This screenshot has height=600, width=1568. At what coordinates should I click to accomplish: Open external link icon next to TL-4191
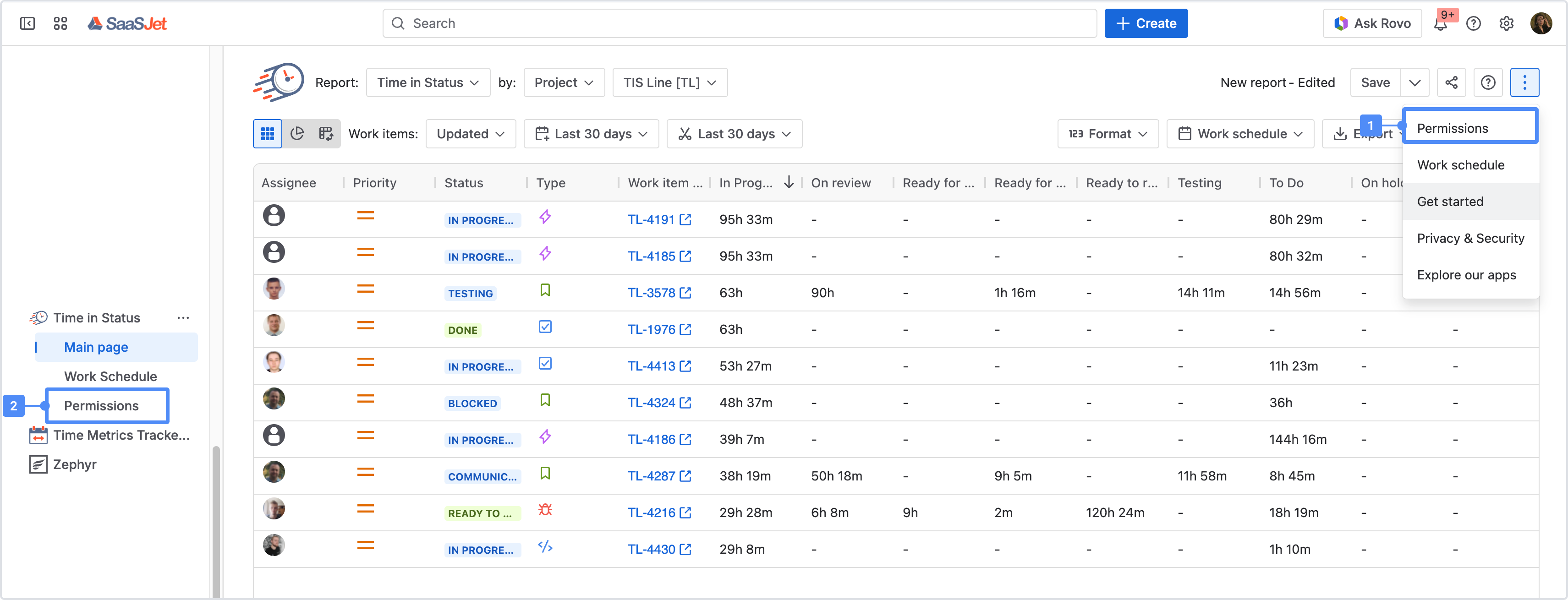[685, 220]
